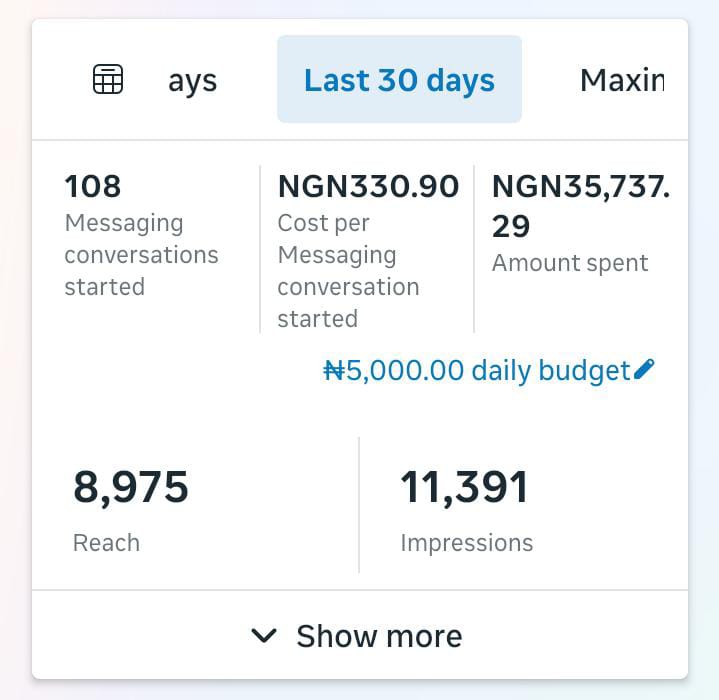
Task: Click the Reach label
Action: [106, 543]
